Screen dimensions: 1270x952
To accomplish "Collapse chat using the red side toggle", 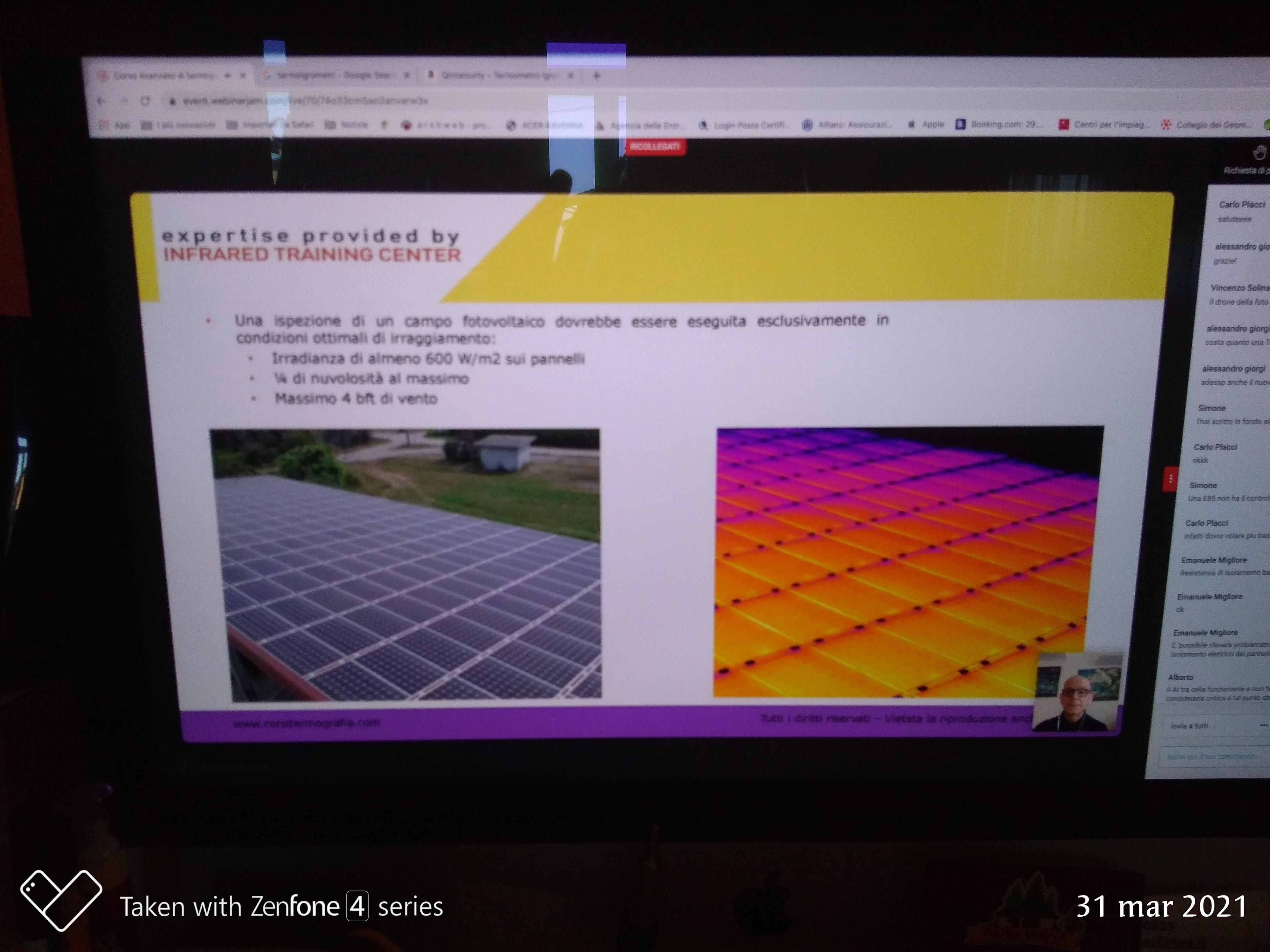I will tap(1170, 479).
